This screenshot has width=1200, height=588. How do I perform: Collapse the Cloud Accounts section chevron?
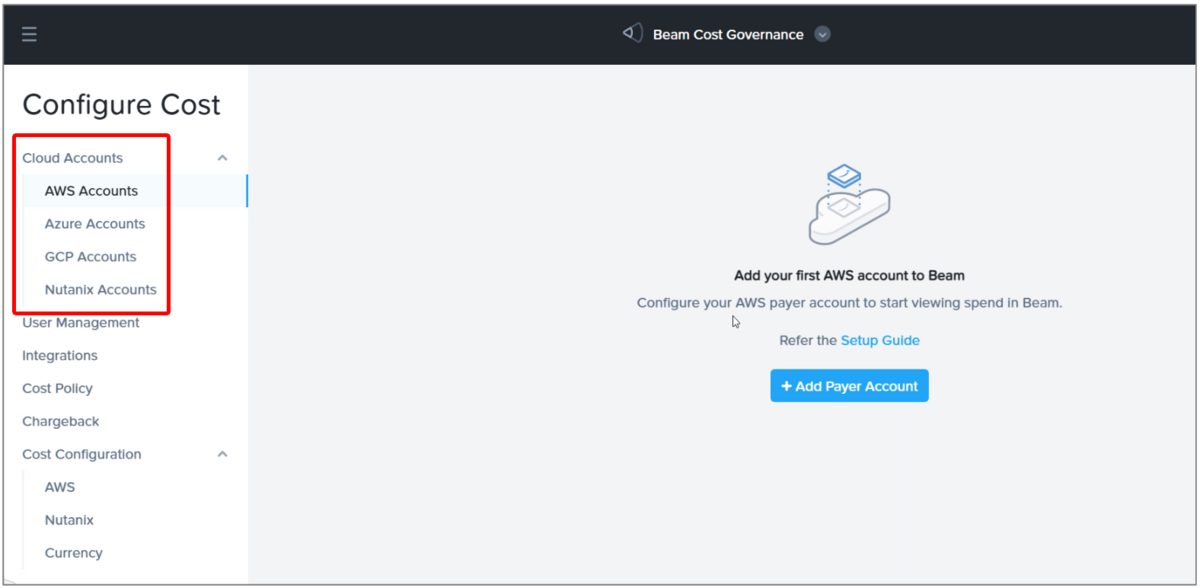(223, 158)
